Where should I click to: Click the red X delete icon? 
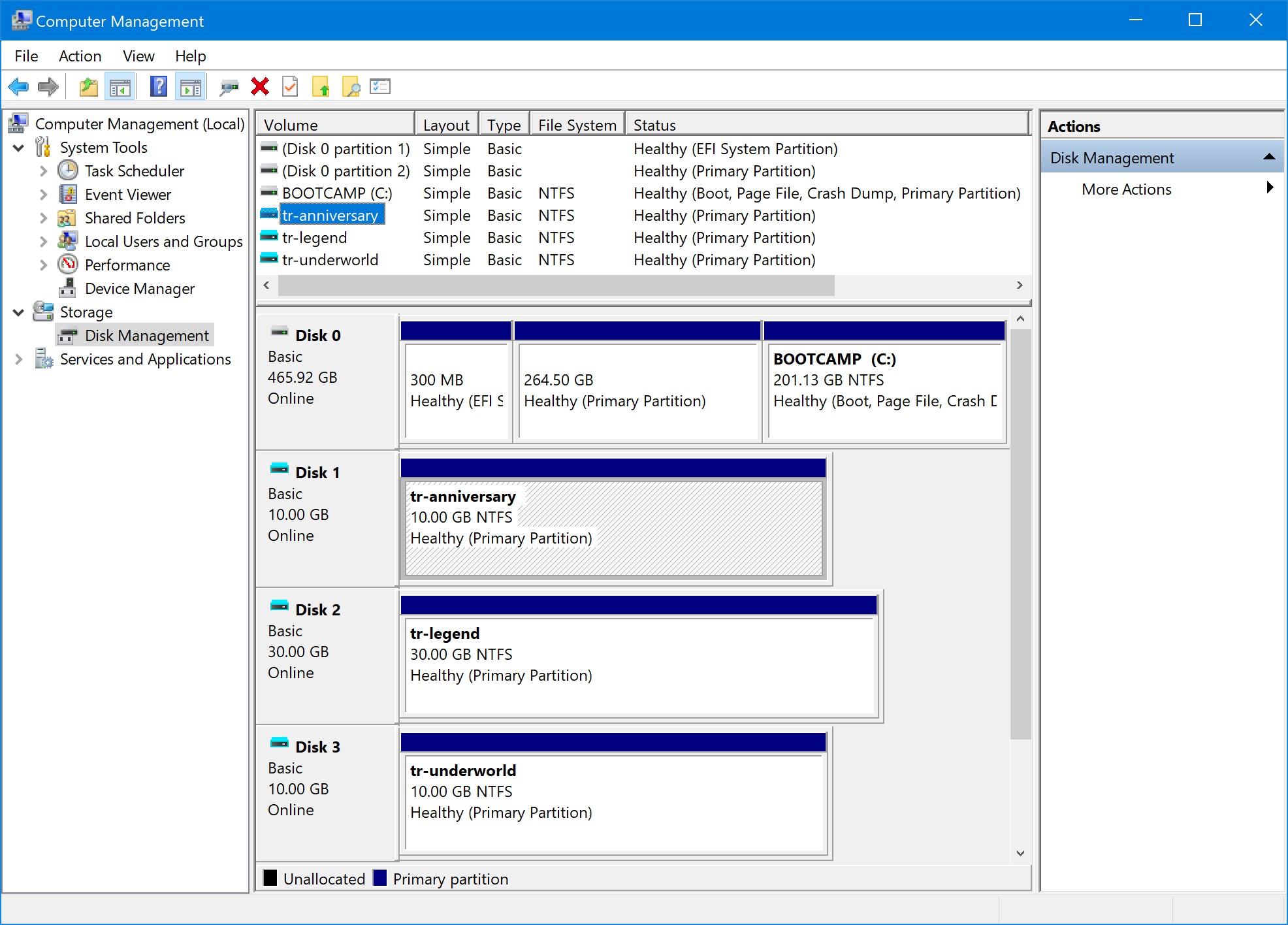pyautogui.click(x=260, y=87)
